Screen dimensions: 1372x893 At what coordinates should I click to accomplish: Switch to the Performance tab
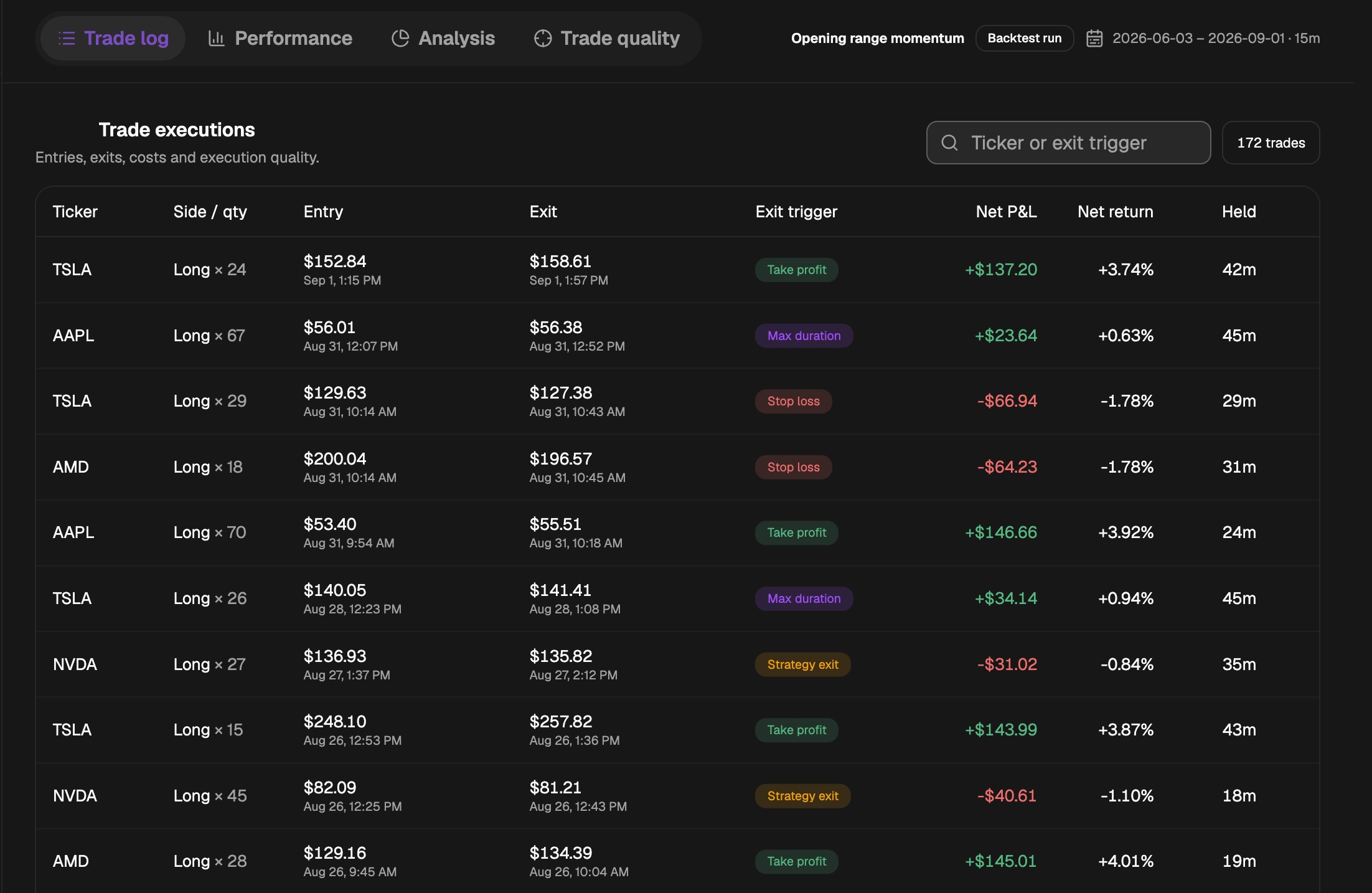[280, 38]
